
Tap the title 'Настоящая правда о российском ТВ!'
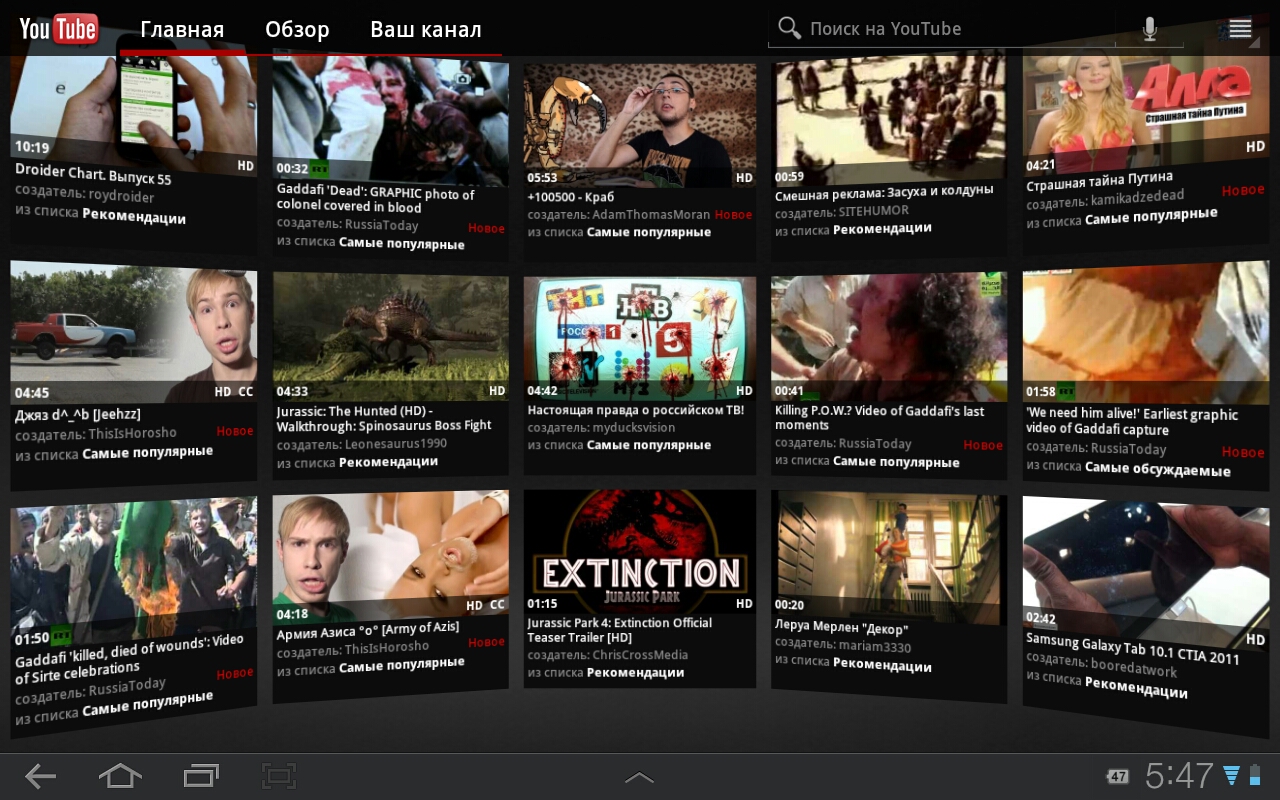pyautogui.click(x=636, y=410)
